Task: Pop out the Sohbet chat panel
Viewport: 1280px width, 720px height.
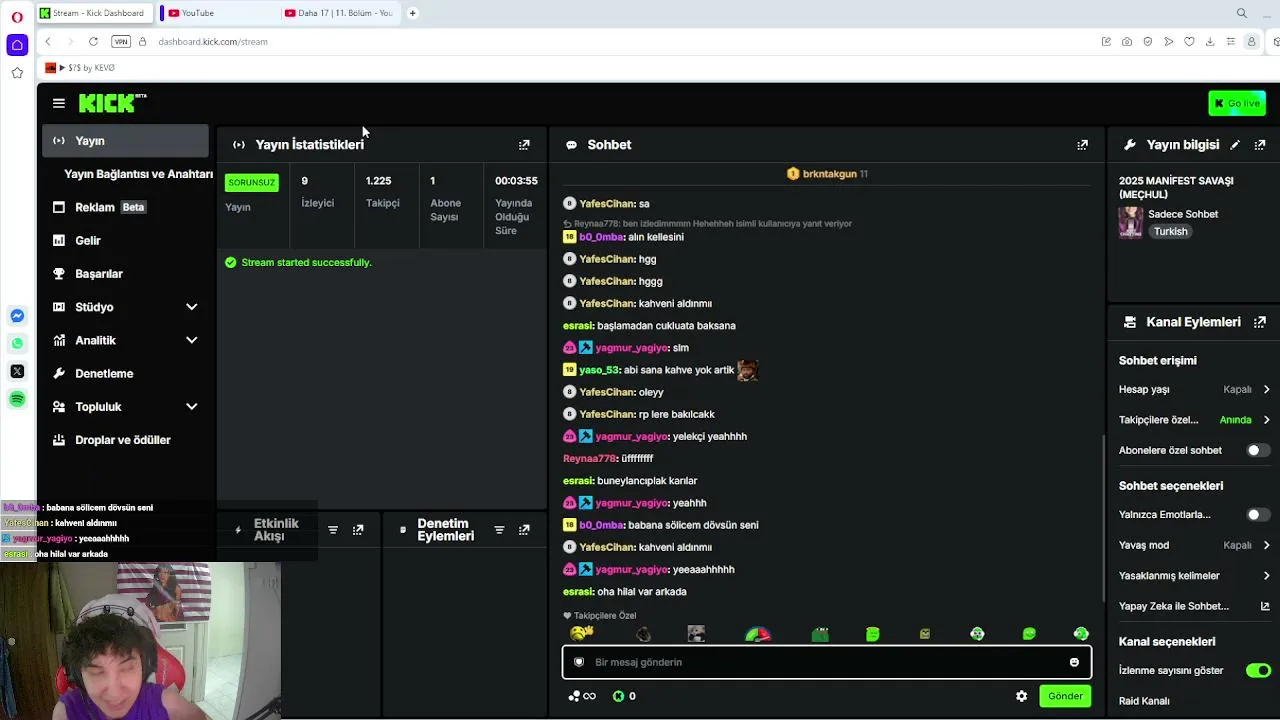Action: pyautogui.click(x=1082, y=145)
